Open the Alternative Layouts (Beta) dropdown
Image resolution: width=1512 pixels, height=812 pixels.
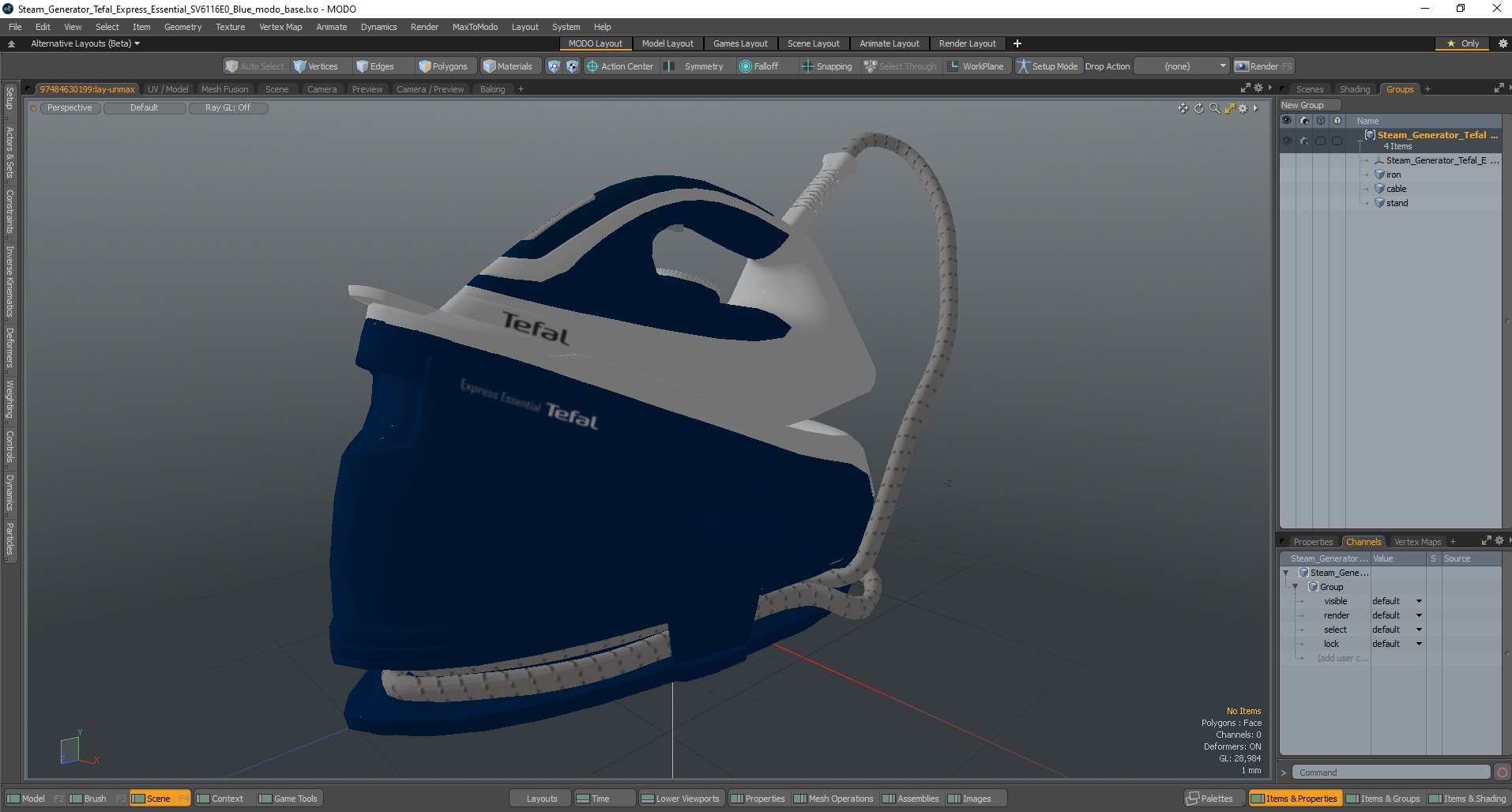pos(85,43)
